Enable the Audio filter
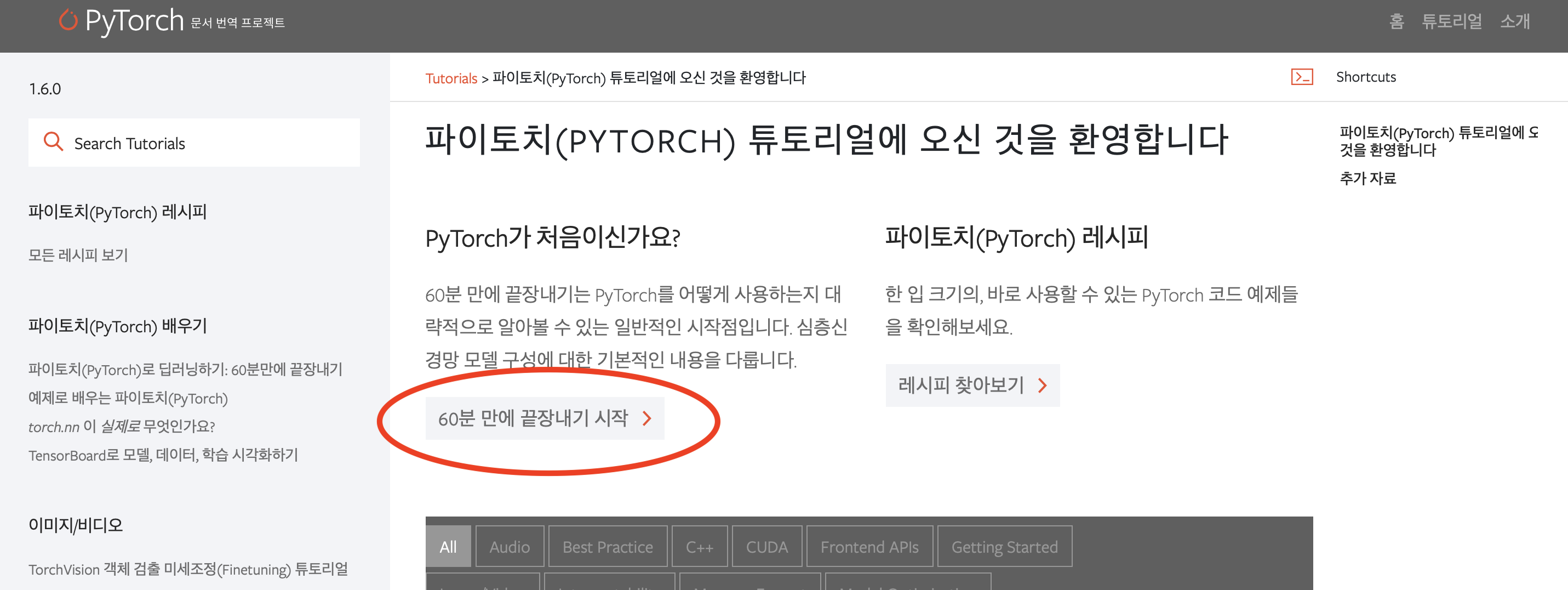 509,546
